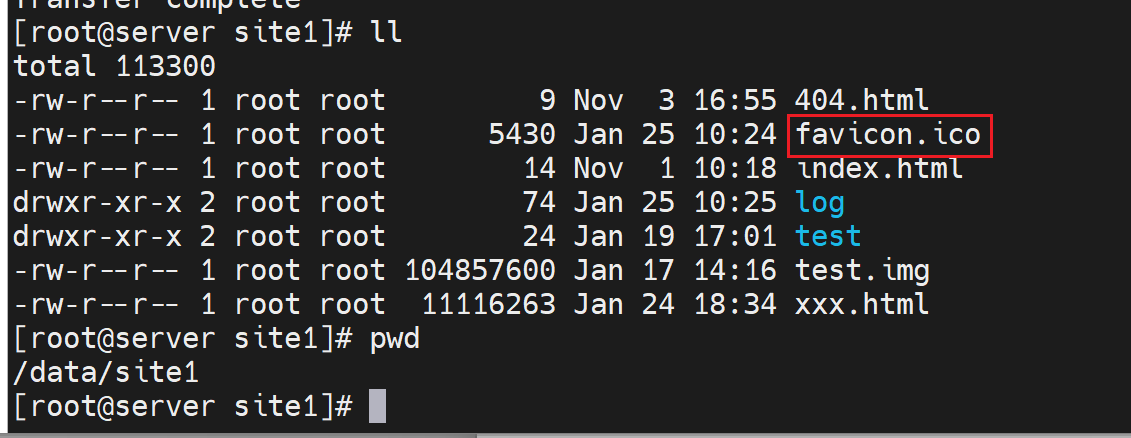Image resolution: width=1131 pixels, height=438 pixels.
Task: Click the blue log directory name
Action: click(820, 203)
